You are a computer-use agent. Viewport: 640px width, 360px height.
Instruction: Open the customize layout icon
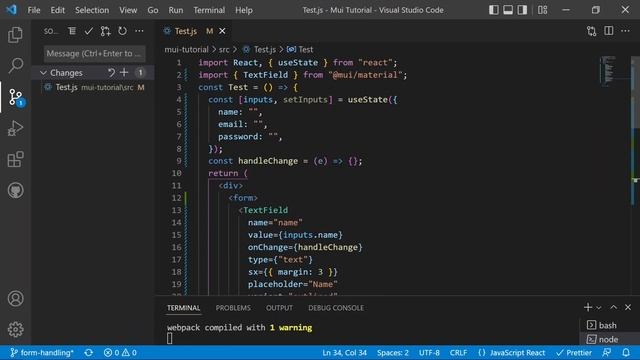(542, 10)
